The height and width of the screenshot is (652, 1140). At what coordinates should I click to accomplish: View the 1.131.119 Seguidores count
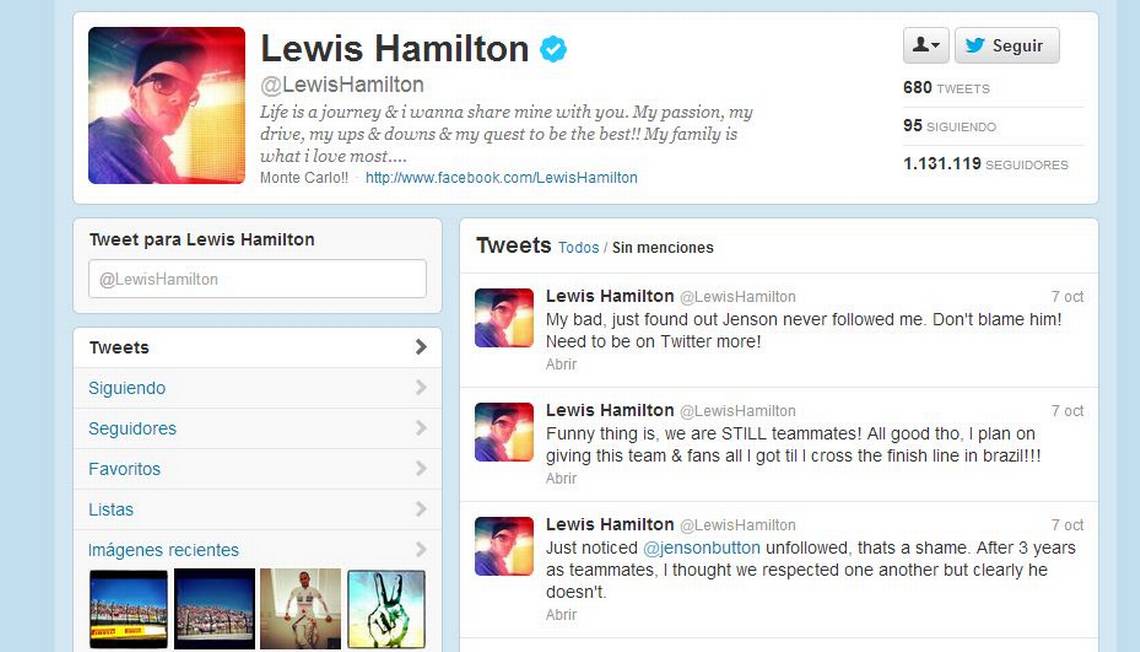coord(985,164)
